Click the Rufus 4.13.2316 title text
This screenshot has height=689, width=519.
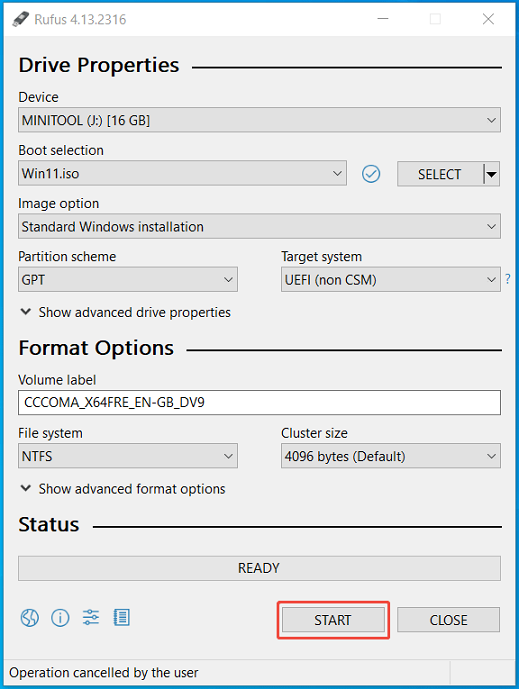(80, 20)
